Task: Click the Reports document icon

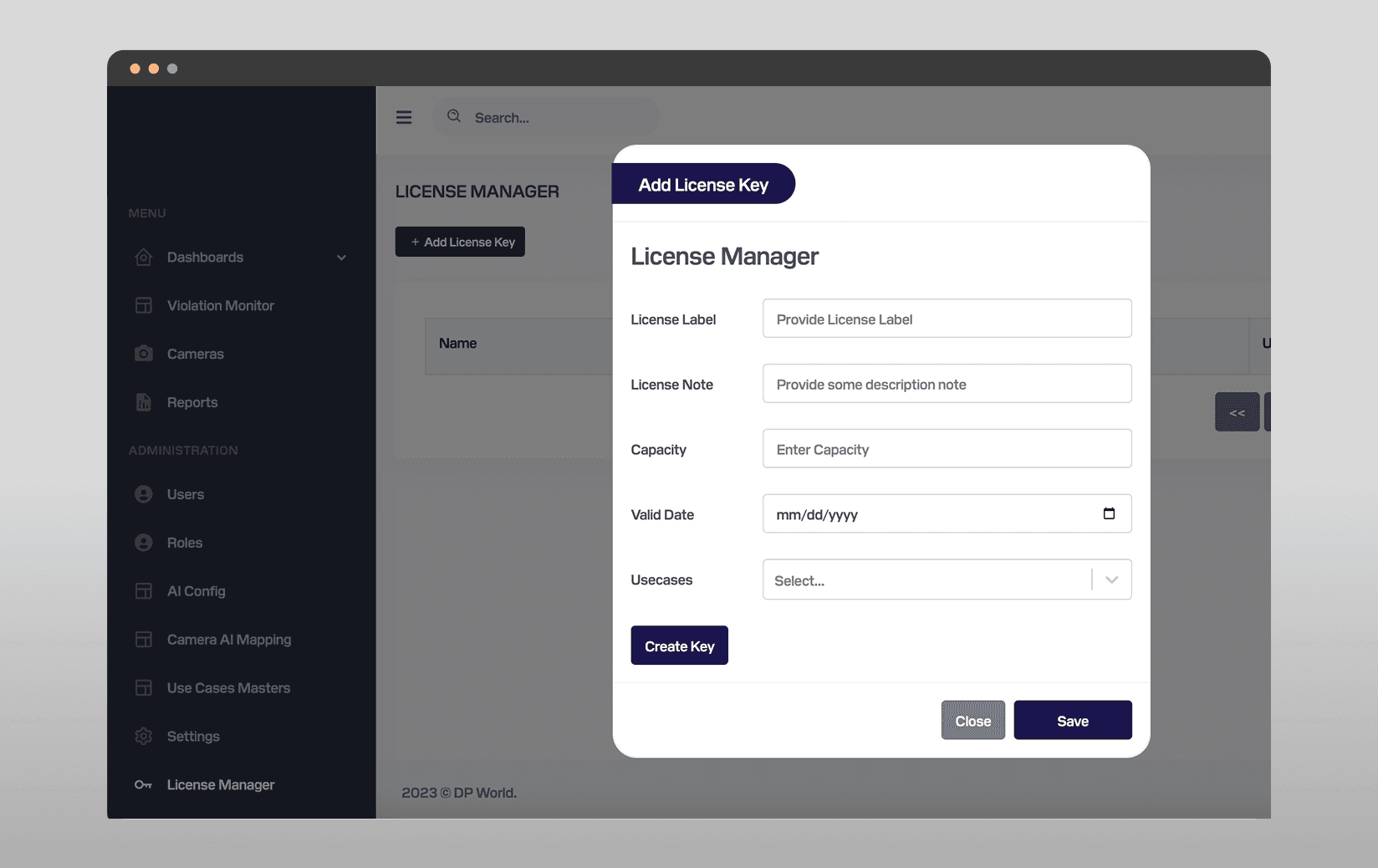Action: pos(144,401)
